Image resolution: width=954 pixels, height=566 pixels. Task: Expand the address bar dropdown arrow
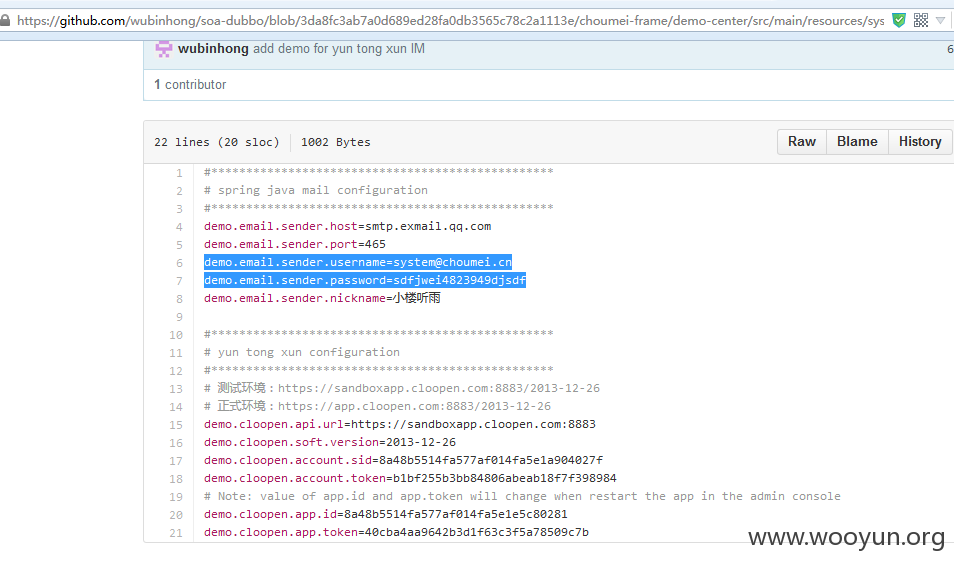point(941,21)
